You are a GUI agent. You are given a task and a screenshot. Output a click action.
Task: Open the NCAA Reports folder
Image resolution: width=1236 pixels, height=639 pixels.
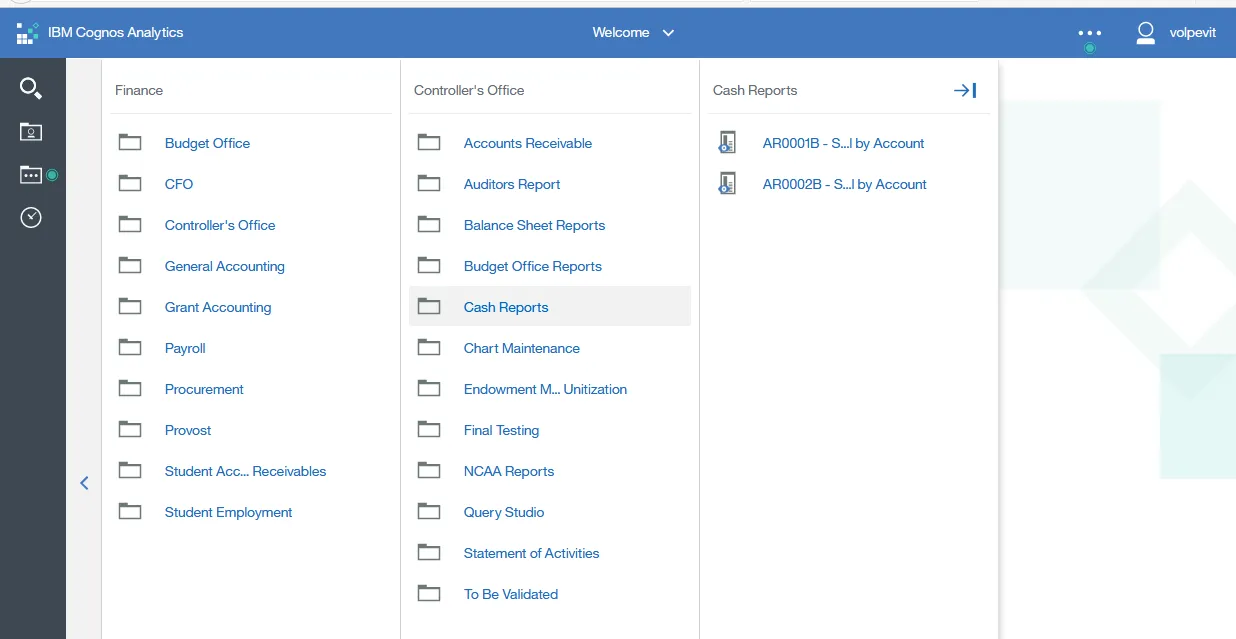click(x=508, y=471)
